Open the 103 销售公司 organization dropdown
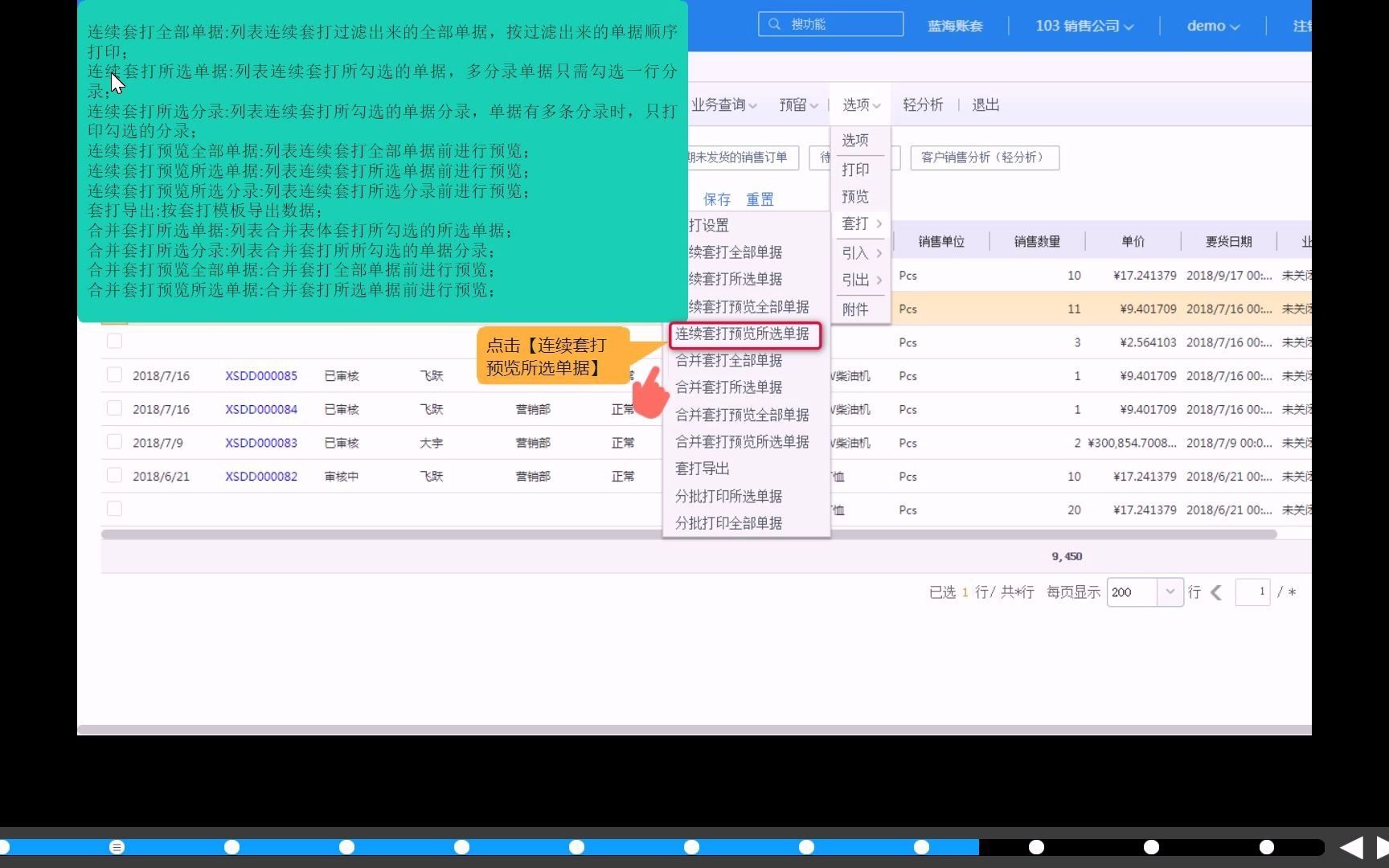This screenshot has height=868, width=1389. [x=1084, y=26]
